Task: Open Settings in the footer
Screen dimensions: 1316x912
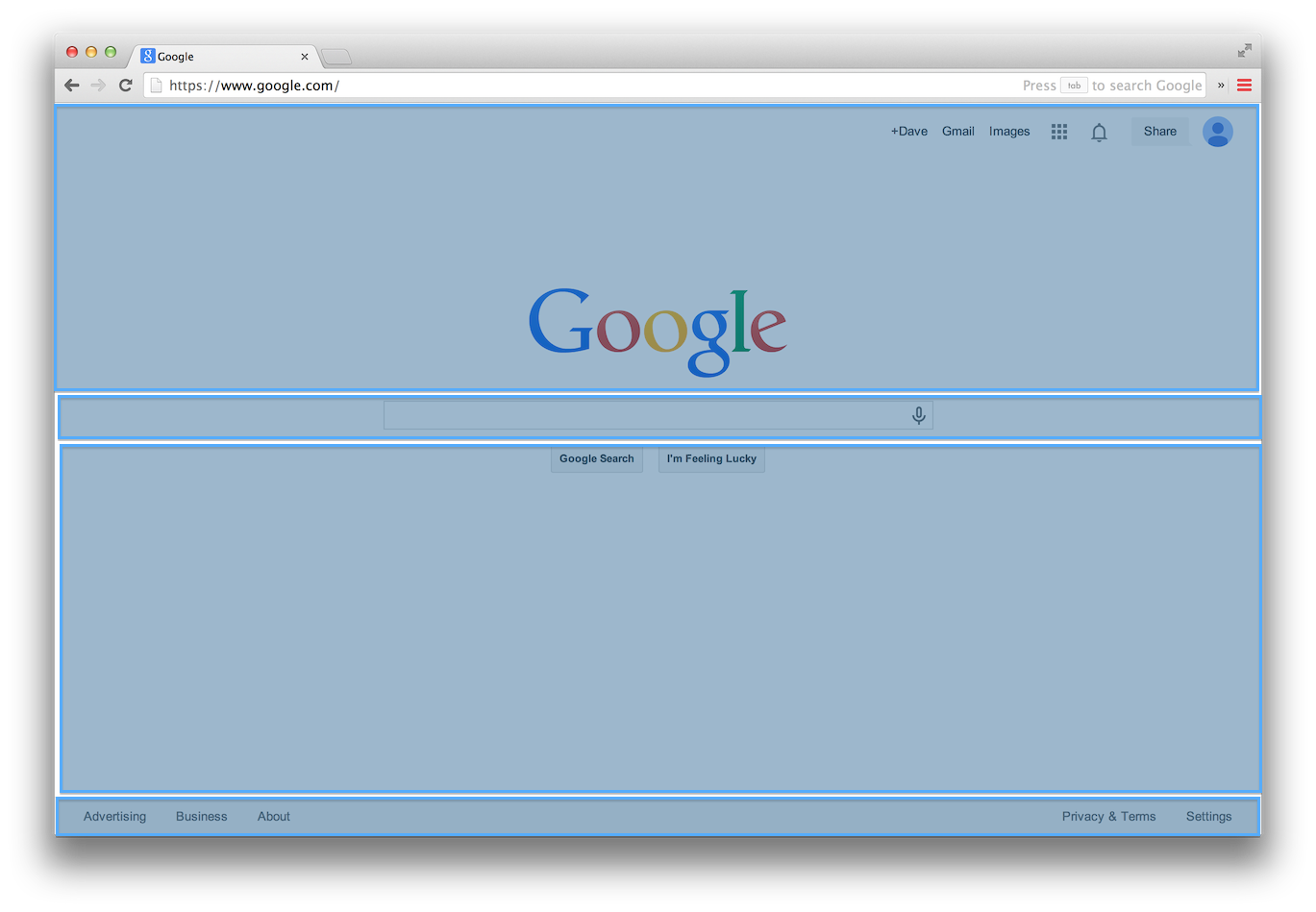Action: click(1208, 817)
